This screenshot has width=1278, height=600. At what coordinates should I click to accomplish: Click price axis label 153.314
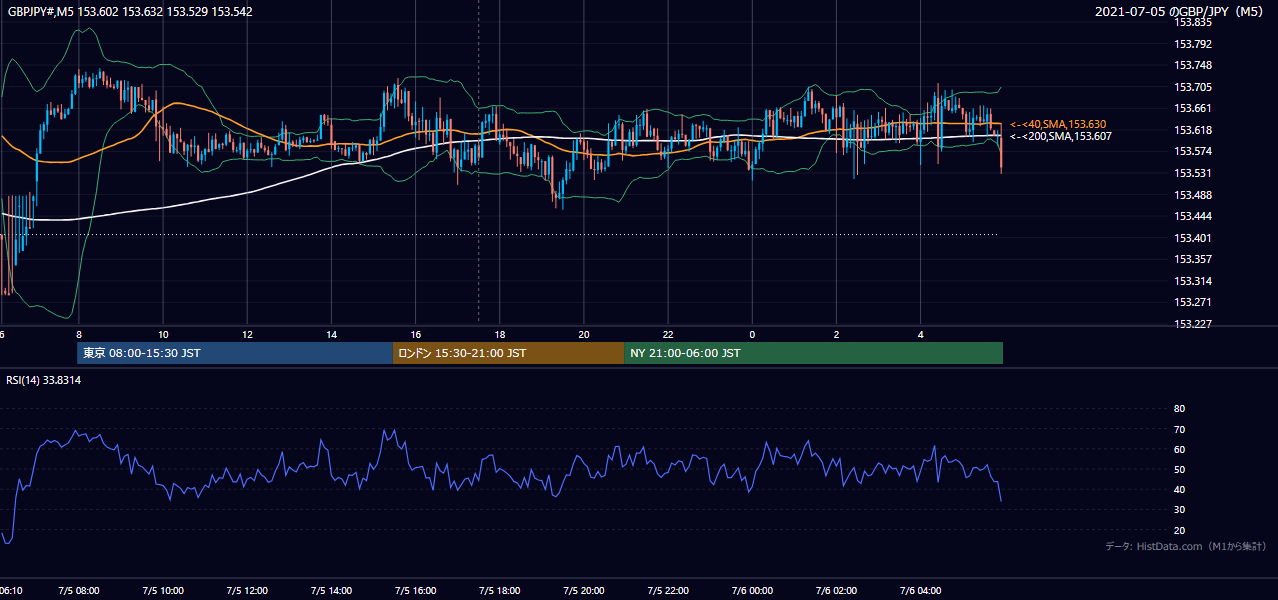point(1193,281)
